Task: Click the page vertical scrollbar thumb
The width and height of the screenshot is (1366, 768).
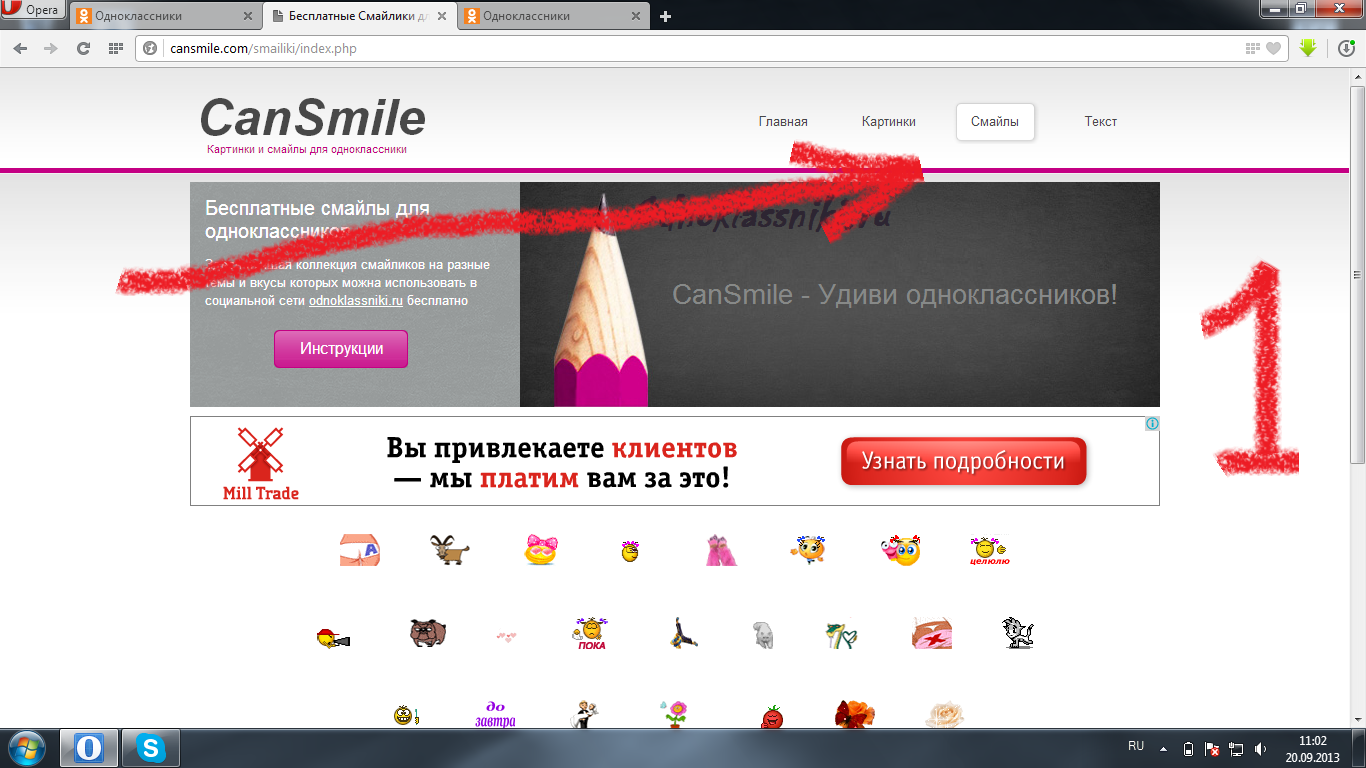Action: (1358, 275)
